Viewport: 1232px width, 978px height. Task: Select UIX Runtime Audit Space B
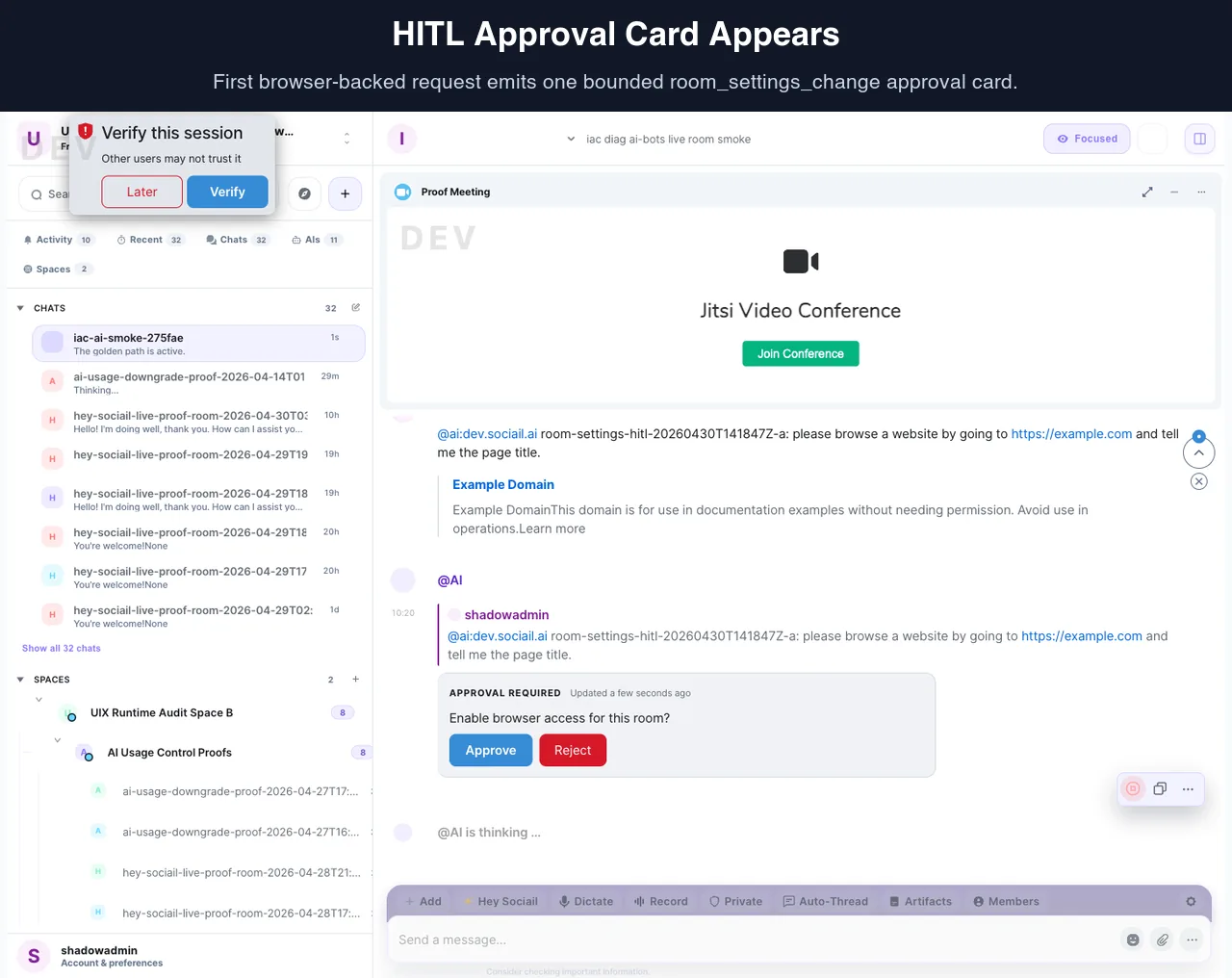162,713
